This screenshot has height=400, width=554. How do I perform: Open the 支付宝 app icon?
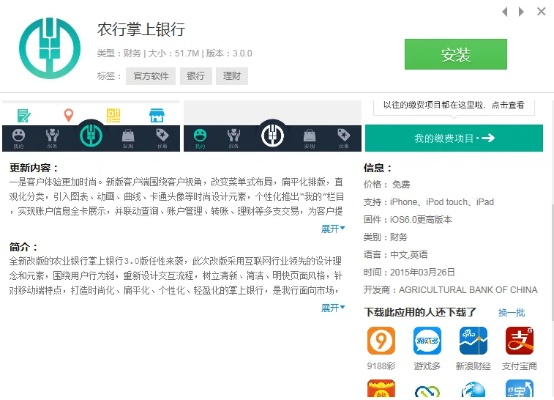coord(519,341)
